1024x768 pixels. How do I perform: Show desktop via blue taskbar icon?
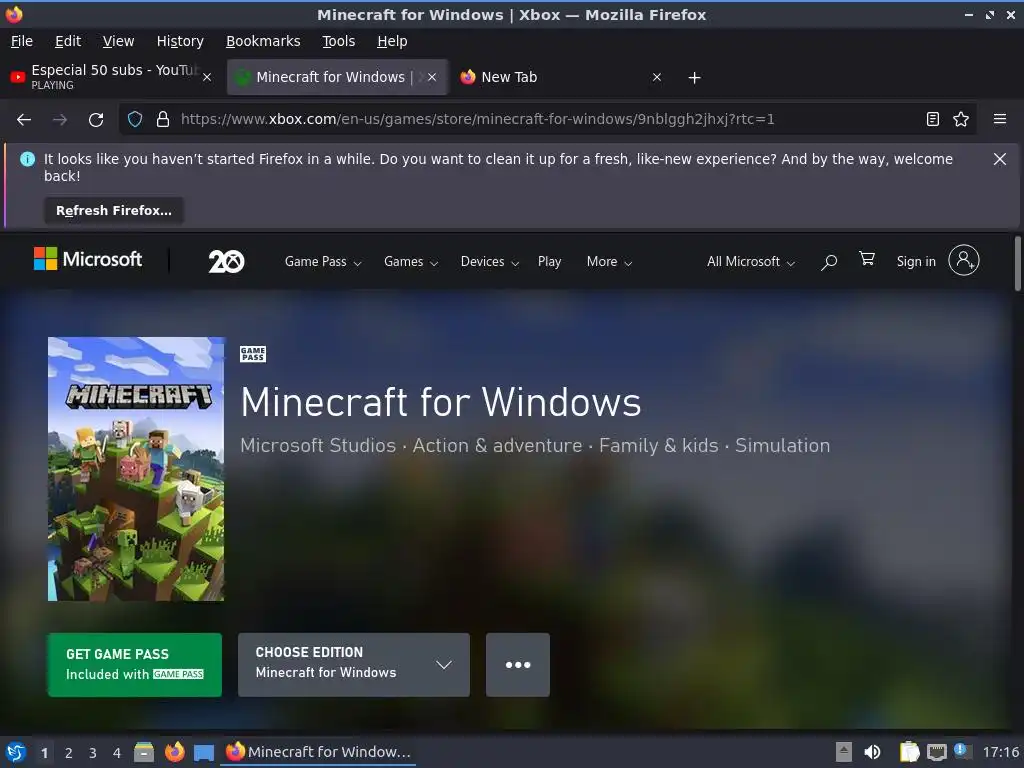pyautogui.click(x=204, y=753)
